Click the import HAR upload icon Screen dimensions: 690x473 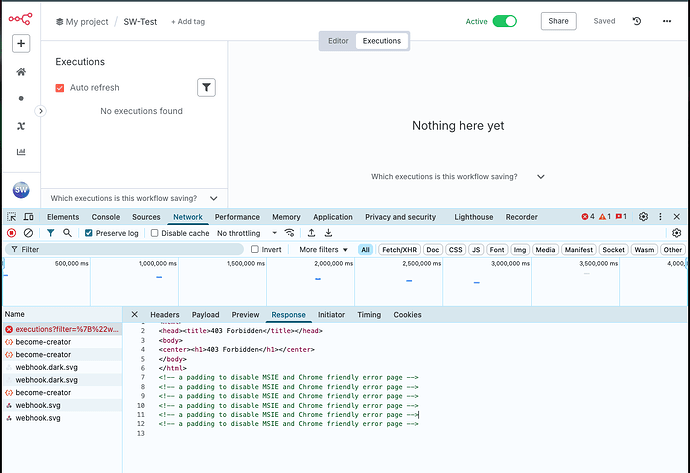(x=312, y=233)
